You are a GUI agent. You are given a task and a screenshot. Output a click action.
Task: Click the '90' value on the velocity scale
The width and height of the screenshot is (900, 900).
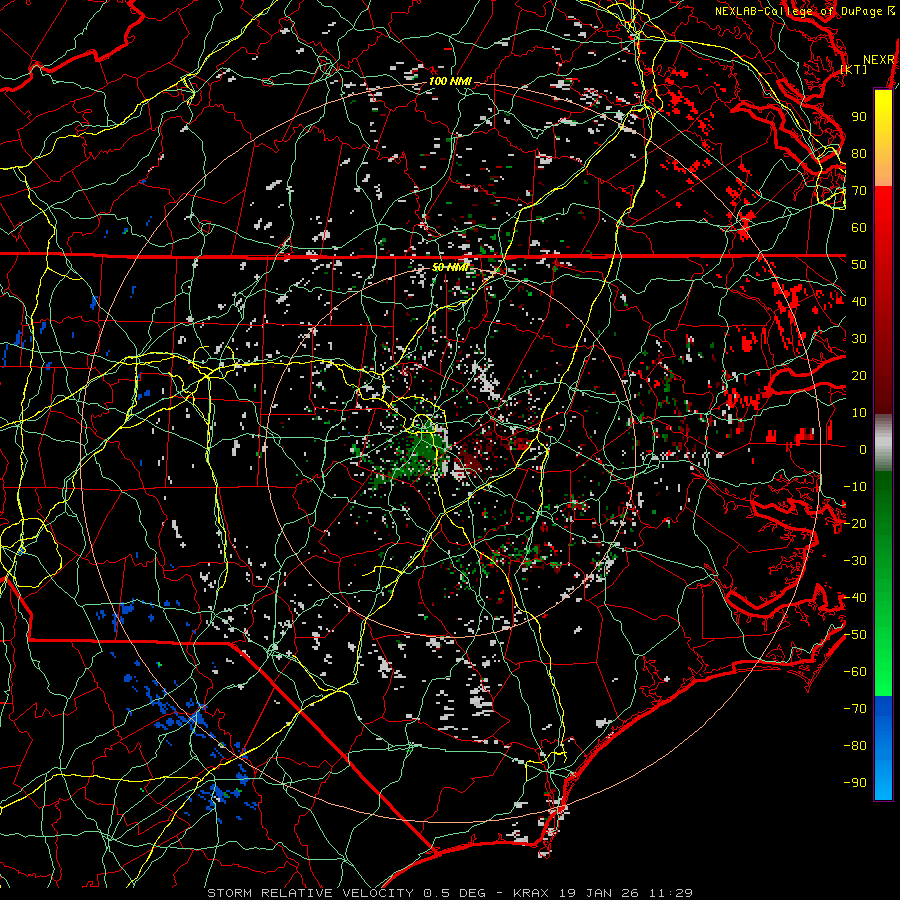(859, 117)
